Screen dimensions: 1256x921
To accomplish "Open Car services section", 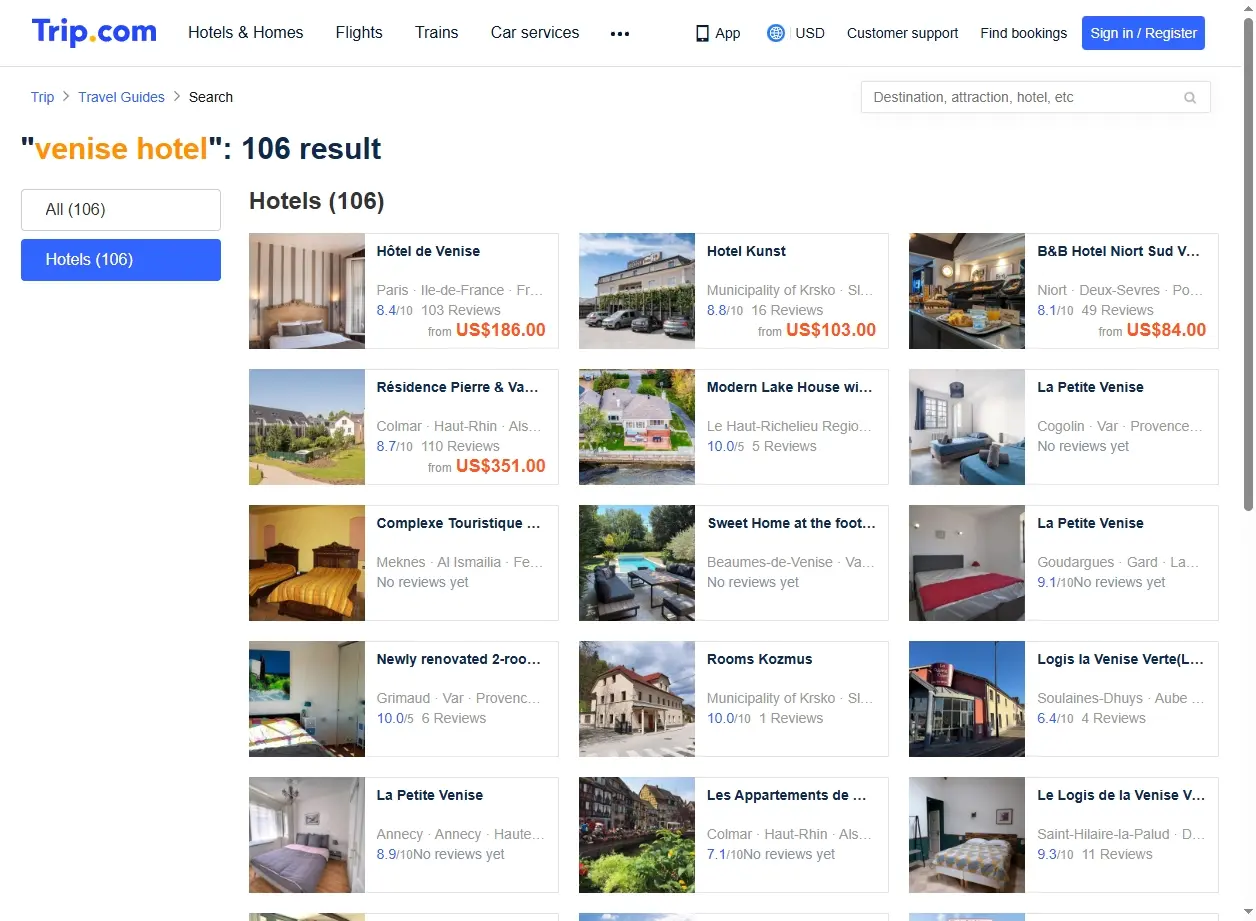I will [x=535, y=33].
